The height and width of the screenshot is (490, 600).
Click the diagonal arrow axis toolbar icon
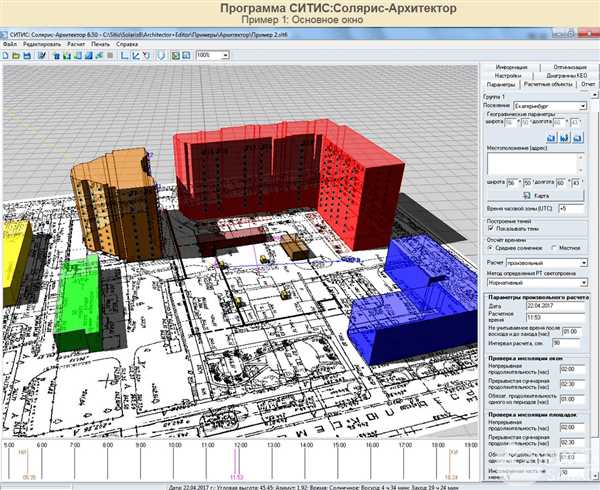tap(135, 55)
